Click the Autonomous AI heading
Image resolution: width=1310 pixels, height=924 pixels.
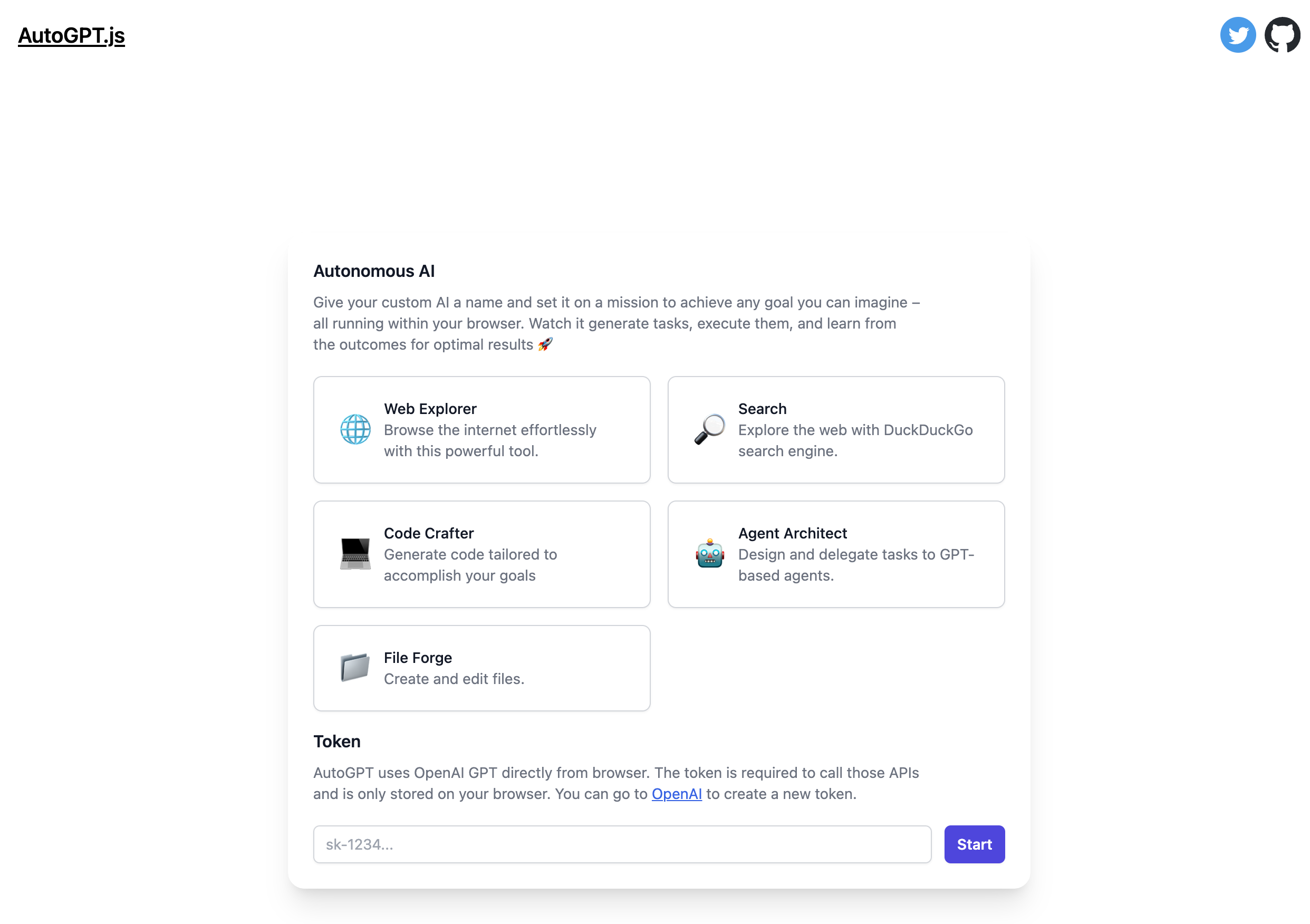[x=374, y=271]
